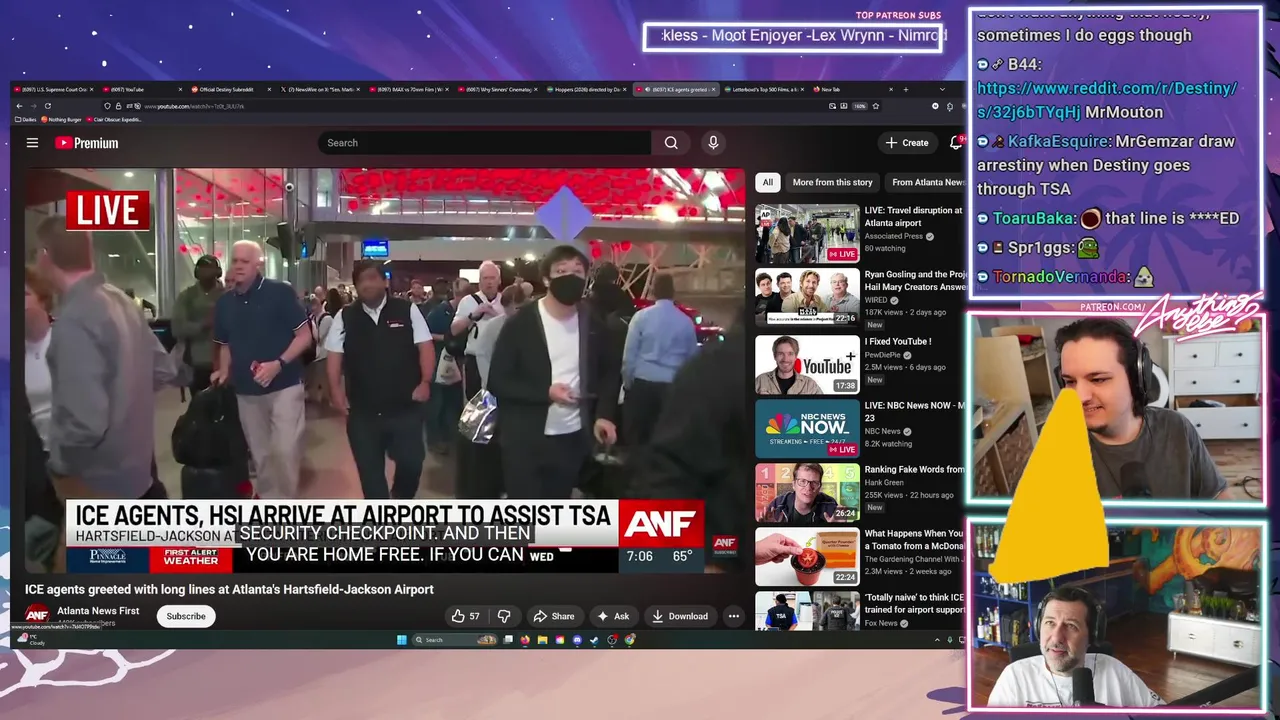Switch to IMAX vs 70mm Film tab

coord(408,89)
